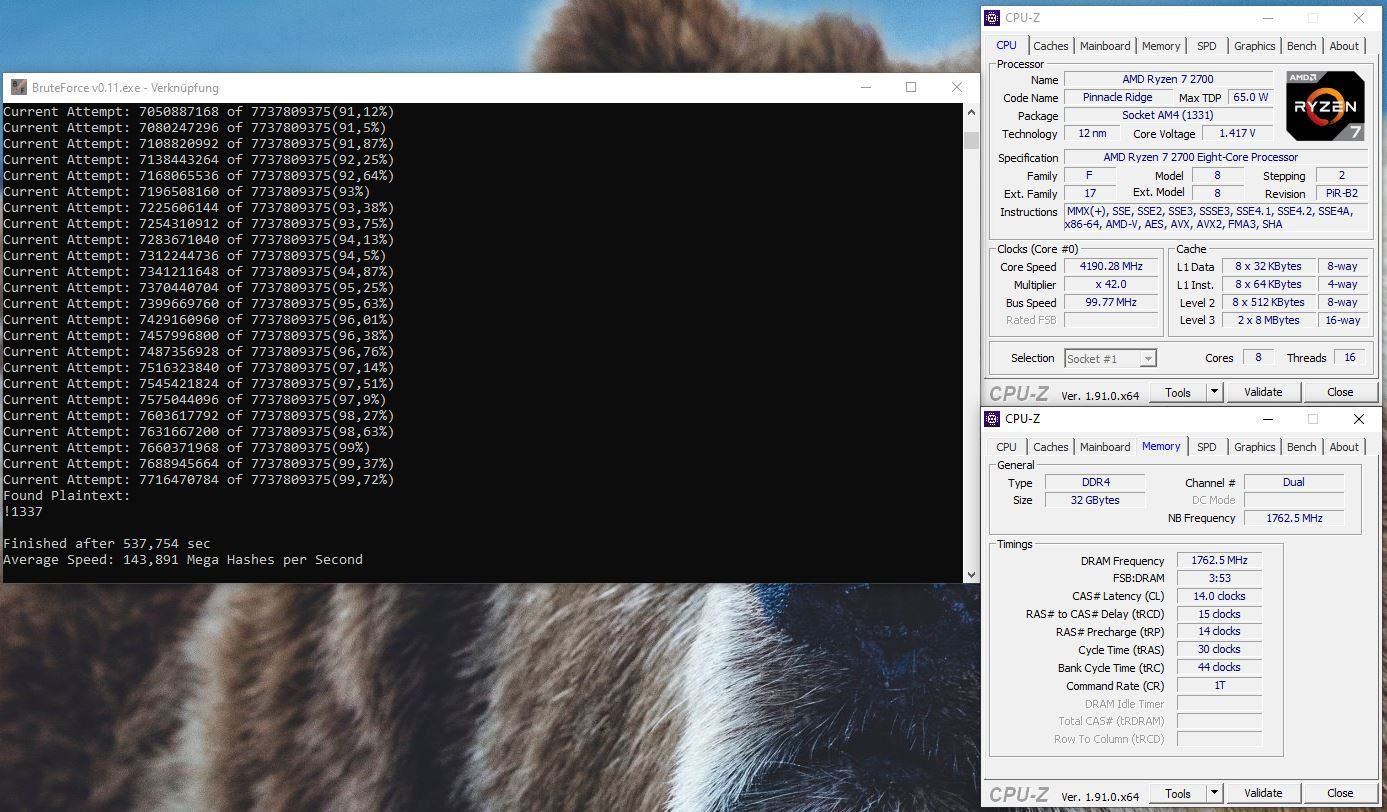Screen dimensions: 1387x812
Task: Click the Package value Socket AM4 (1331)
Action: tap(1168, 115)
